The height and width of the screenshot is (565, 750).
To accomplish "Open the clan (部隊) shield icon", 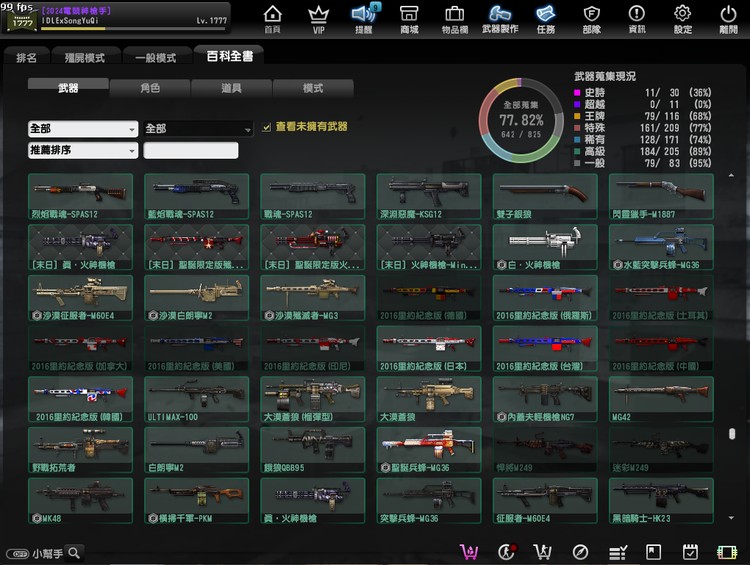I will 592,19.
